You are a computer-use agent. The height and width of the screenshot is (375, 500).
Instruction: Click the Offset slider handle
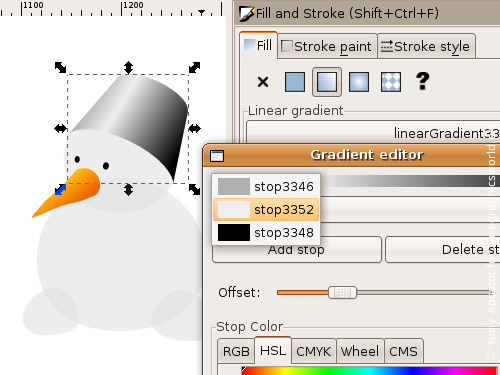point(342,293)
